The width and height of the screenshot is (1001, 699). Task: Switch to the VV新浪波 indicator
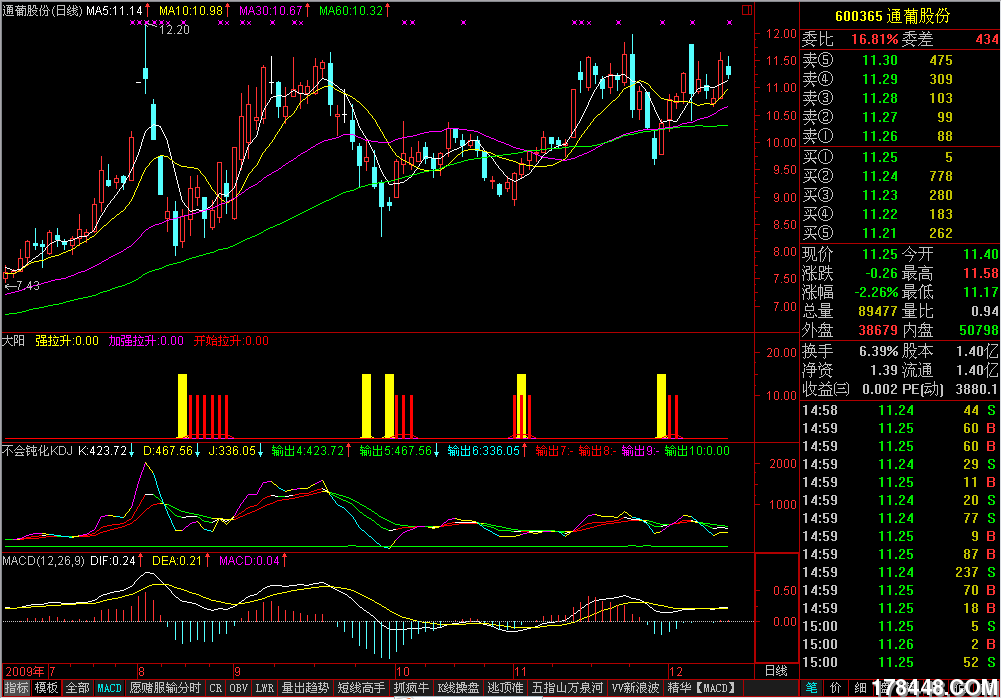click(635, 688)
